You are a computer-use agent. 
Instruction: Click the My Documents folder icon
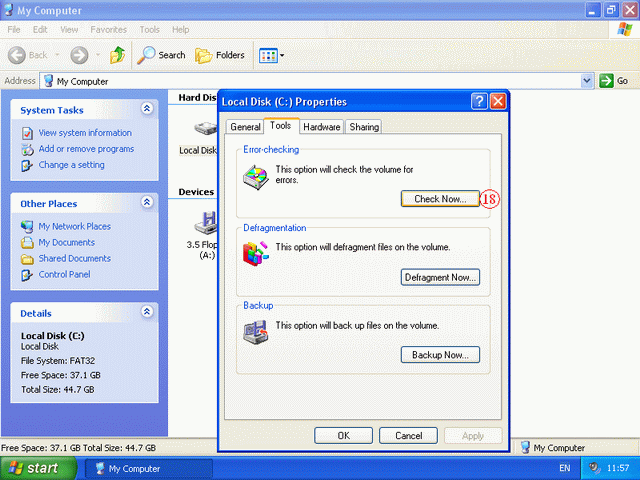coord(27,243)
